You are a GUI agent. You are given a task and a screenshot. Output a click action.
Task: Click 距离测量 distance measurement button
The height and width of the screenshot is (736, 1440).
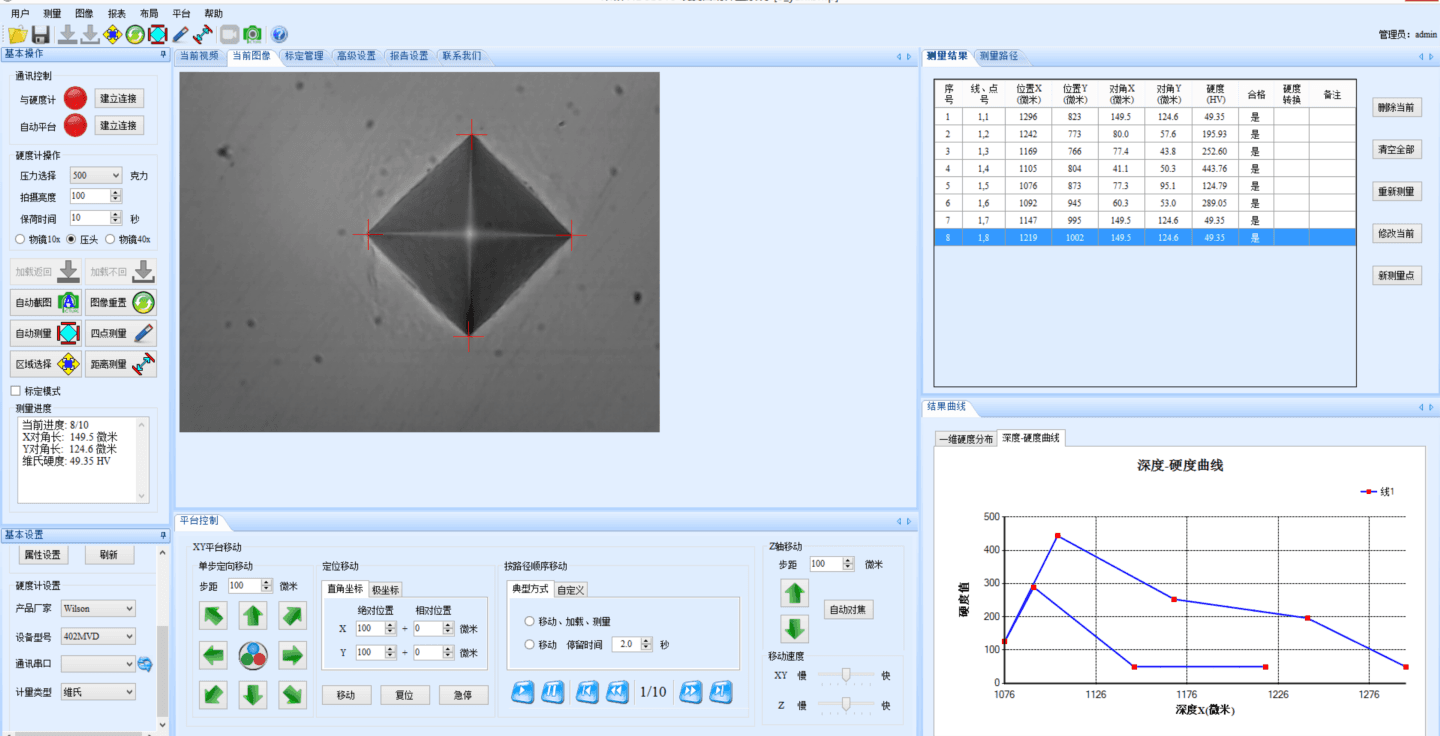[x=121, y=364]
